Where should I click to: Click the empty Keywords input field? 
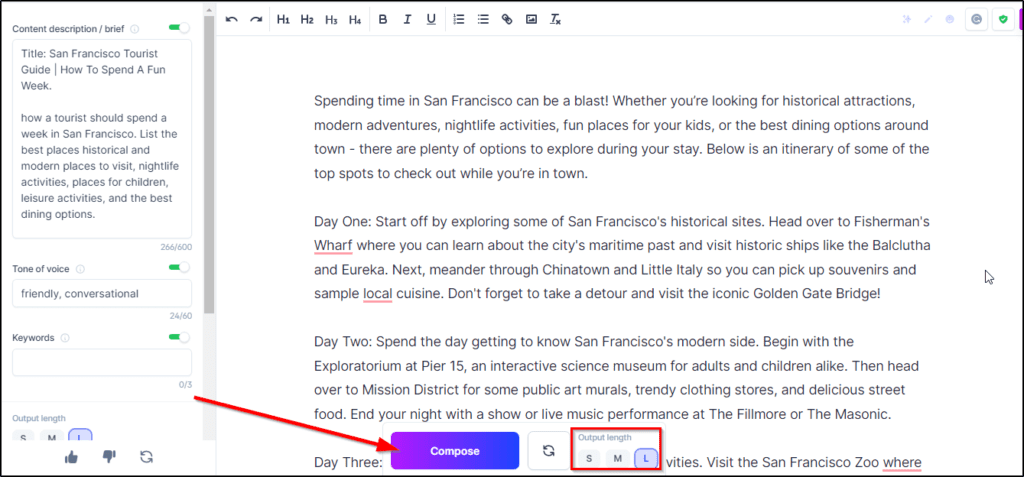(102, 363)
